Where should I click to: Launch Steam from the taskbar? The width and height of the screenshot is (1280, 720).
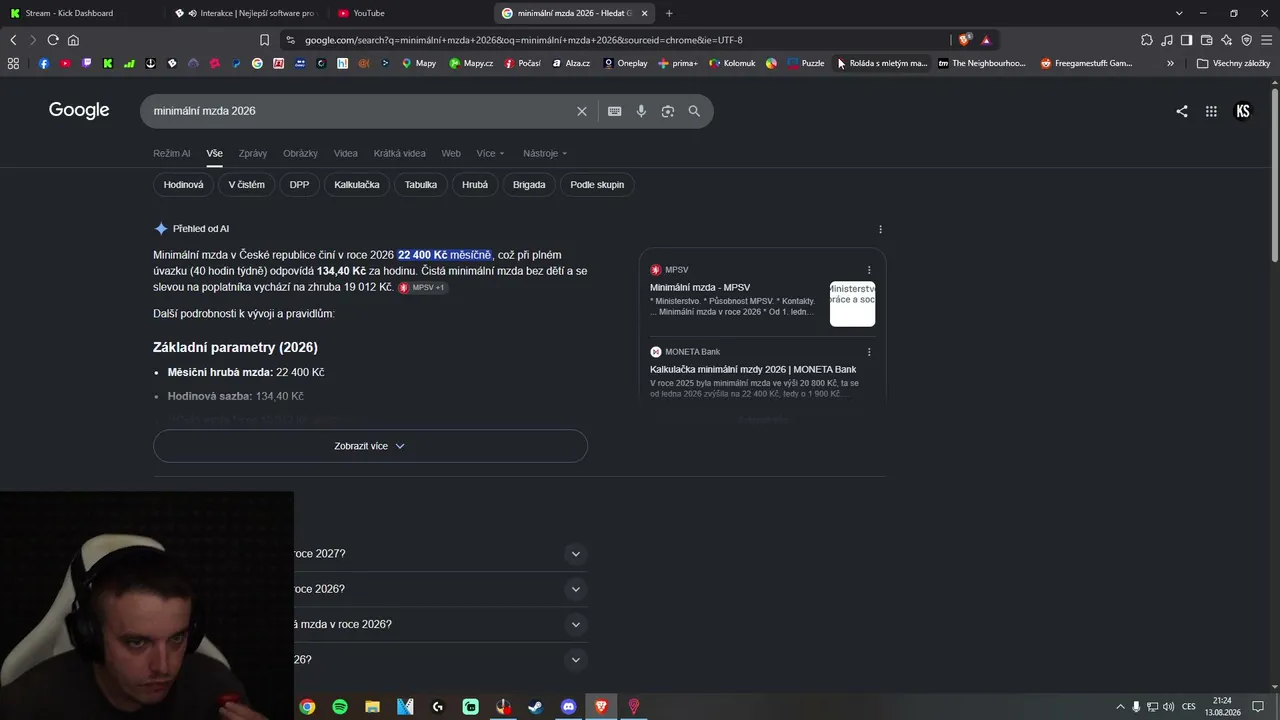pyautogui.click(x=536, y=707)
